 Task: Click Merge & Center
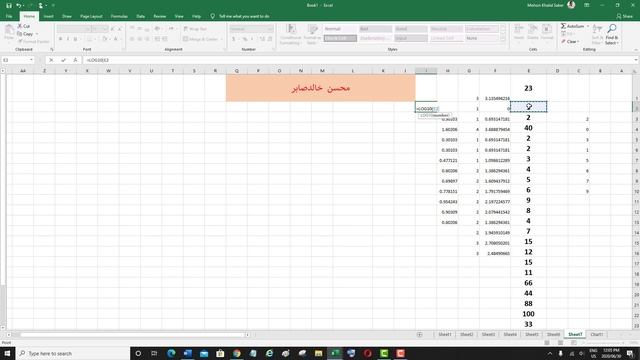click(x=202, y=39)
